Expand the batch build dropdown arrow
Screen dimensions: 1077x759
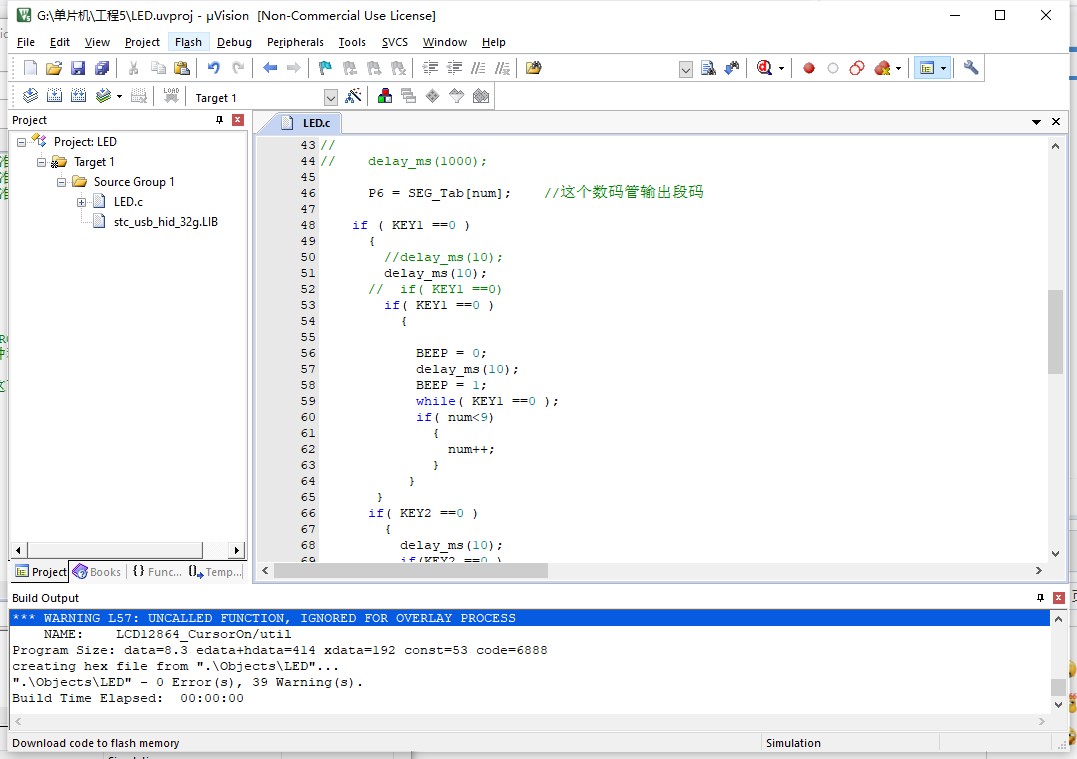[x=119, y=97]
